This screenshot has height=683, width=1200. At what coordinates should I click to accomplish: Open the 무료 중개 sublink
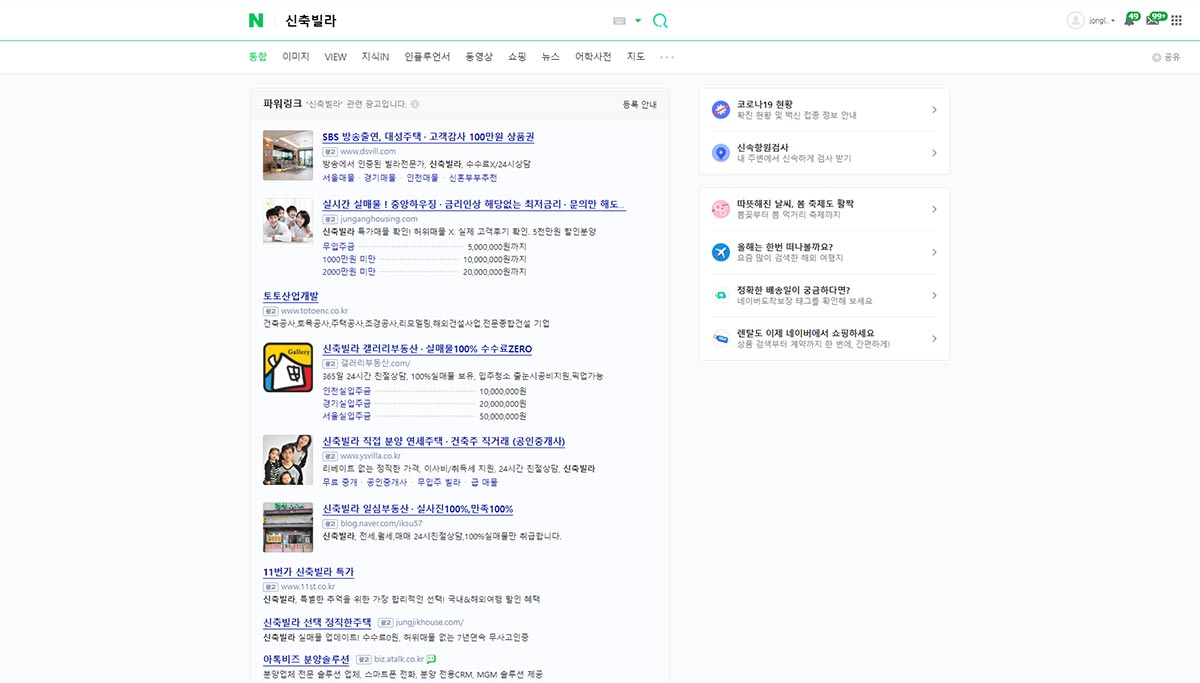[x=340, y=482]
